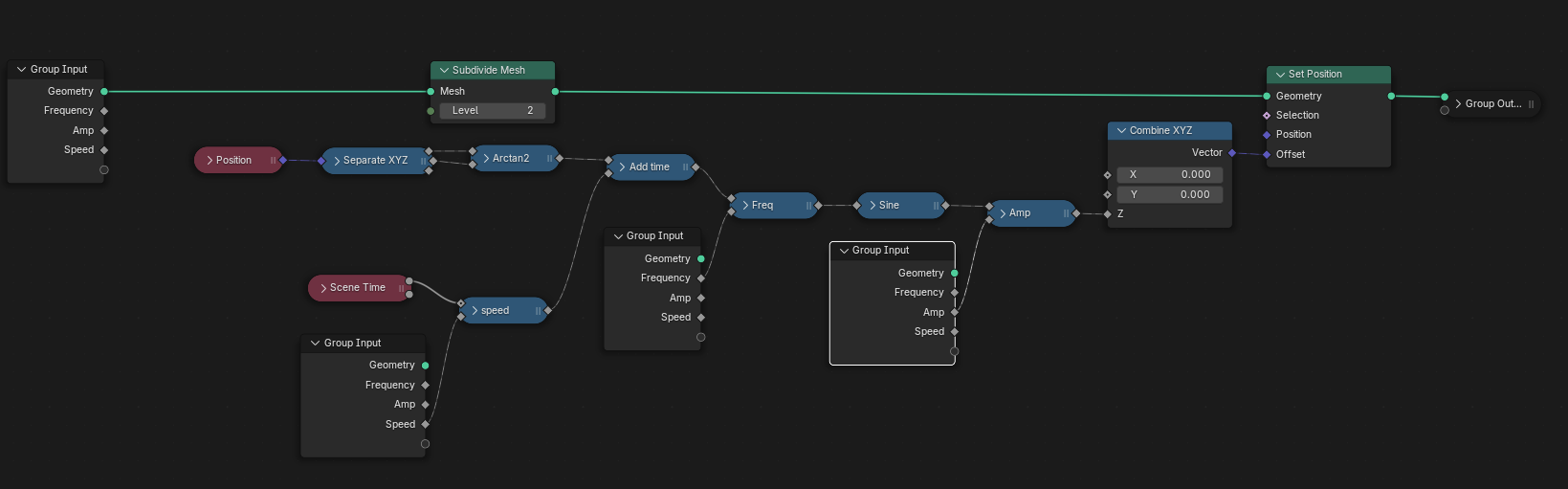This screenshot has height=489, width=1568.
Task: Expand the collapsed Group Output node
Action: (1458, 104)
